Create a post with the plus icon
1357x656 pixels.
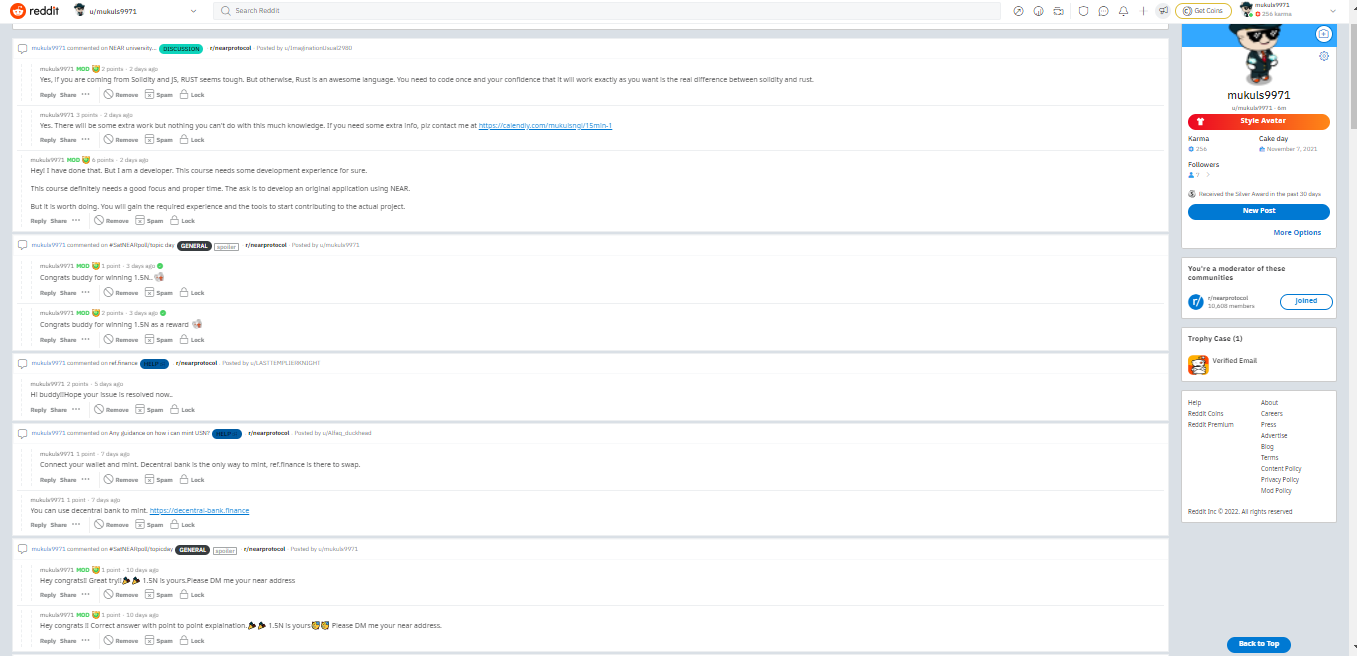point(1143,11)
